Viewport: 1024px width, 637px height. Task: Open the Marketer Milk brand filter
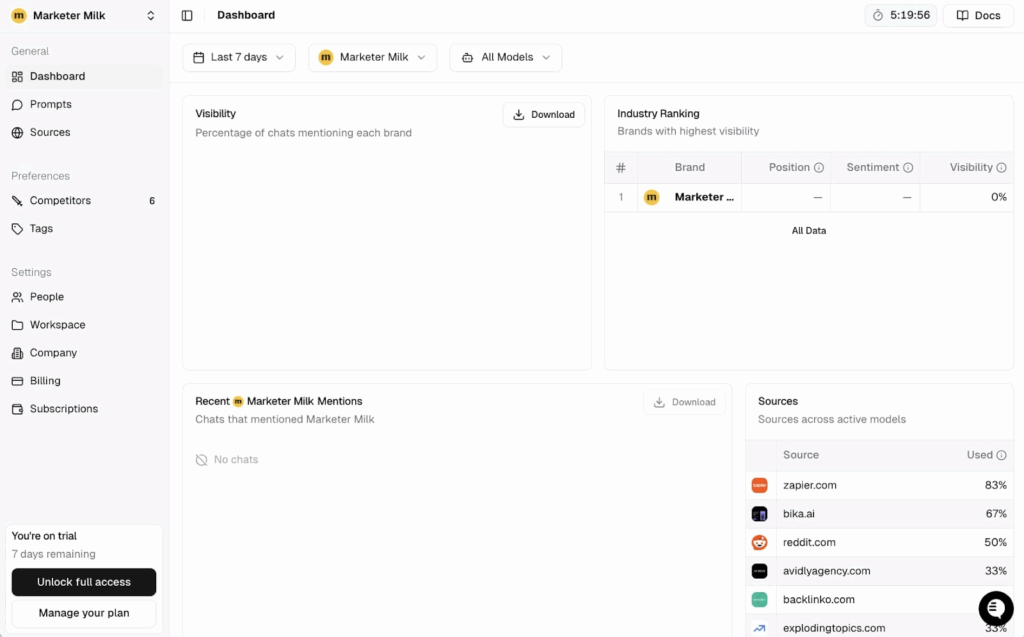click(372, 58)
